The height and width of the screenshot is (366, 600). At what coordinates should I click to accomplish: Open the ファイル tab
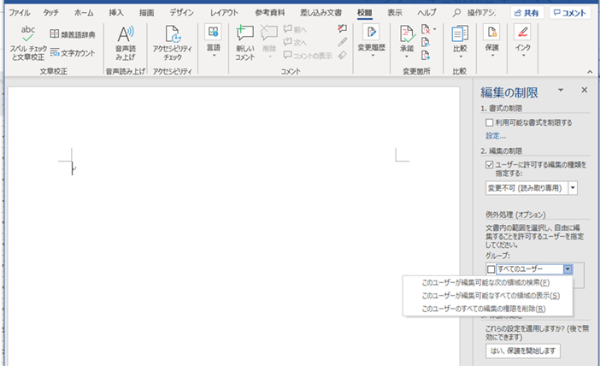(x=20, y=13)
